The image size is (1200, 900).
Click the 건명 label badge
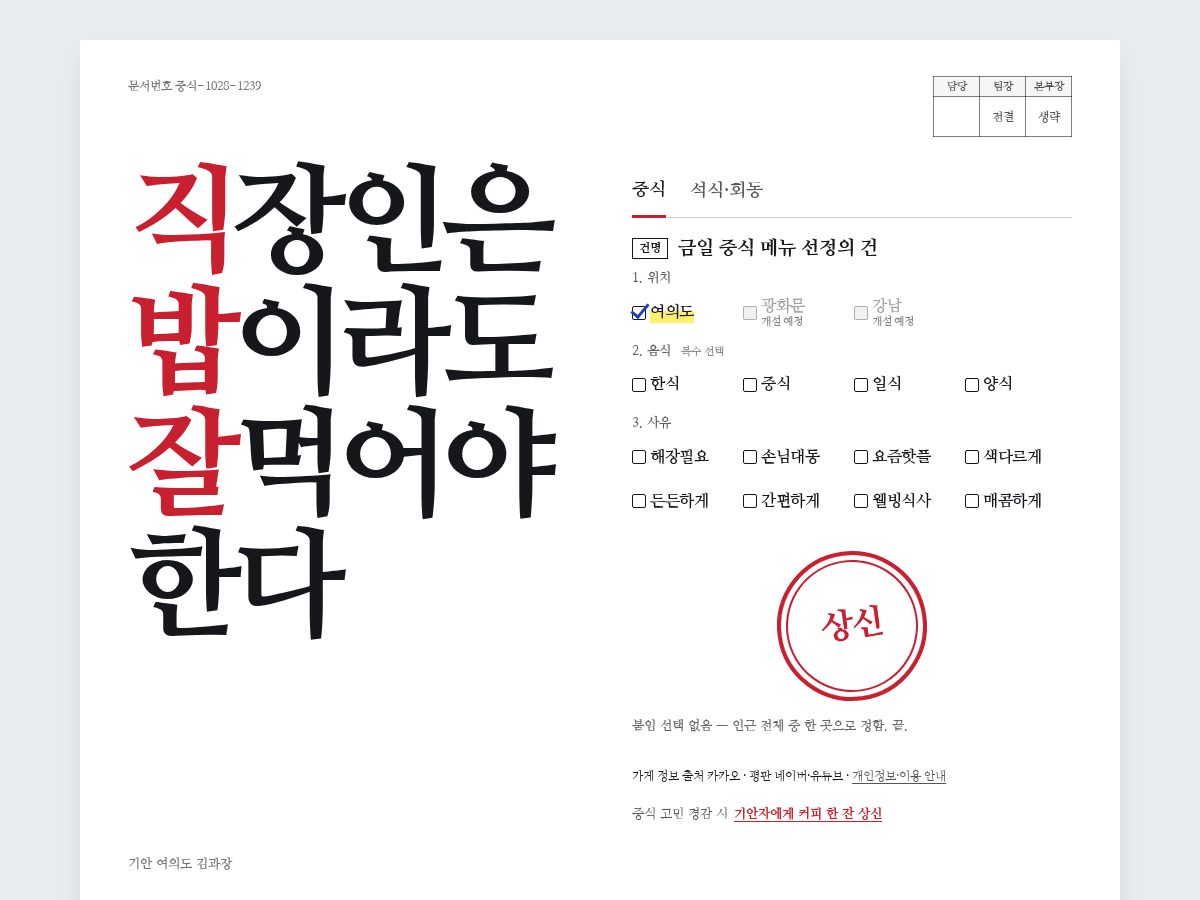(650, 248)
